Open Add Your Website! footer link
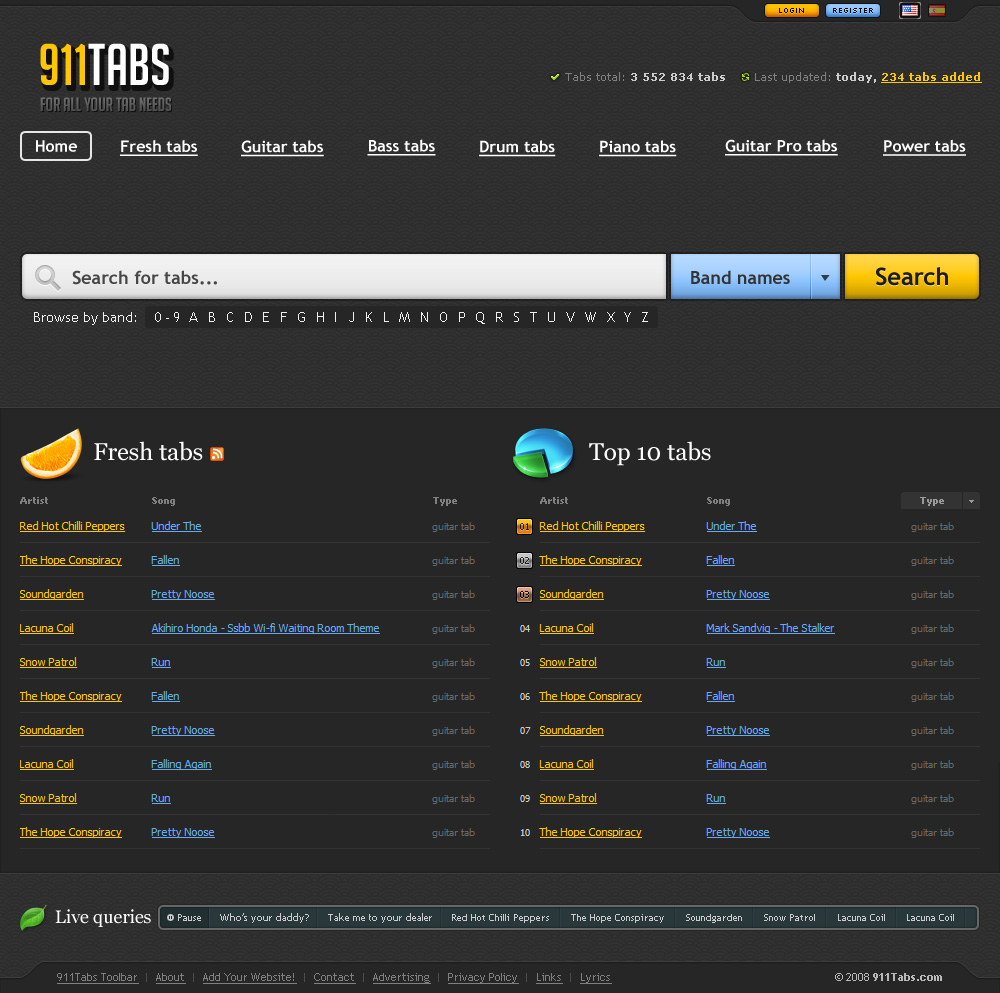The image size is (1000, 993). [x=249, y=977]
